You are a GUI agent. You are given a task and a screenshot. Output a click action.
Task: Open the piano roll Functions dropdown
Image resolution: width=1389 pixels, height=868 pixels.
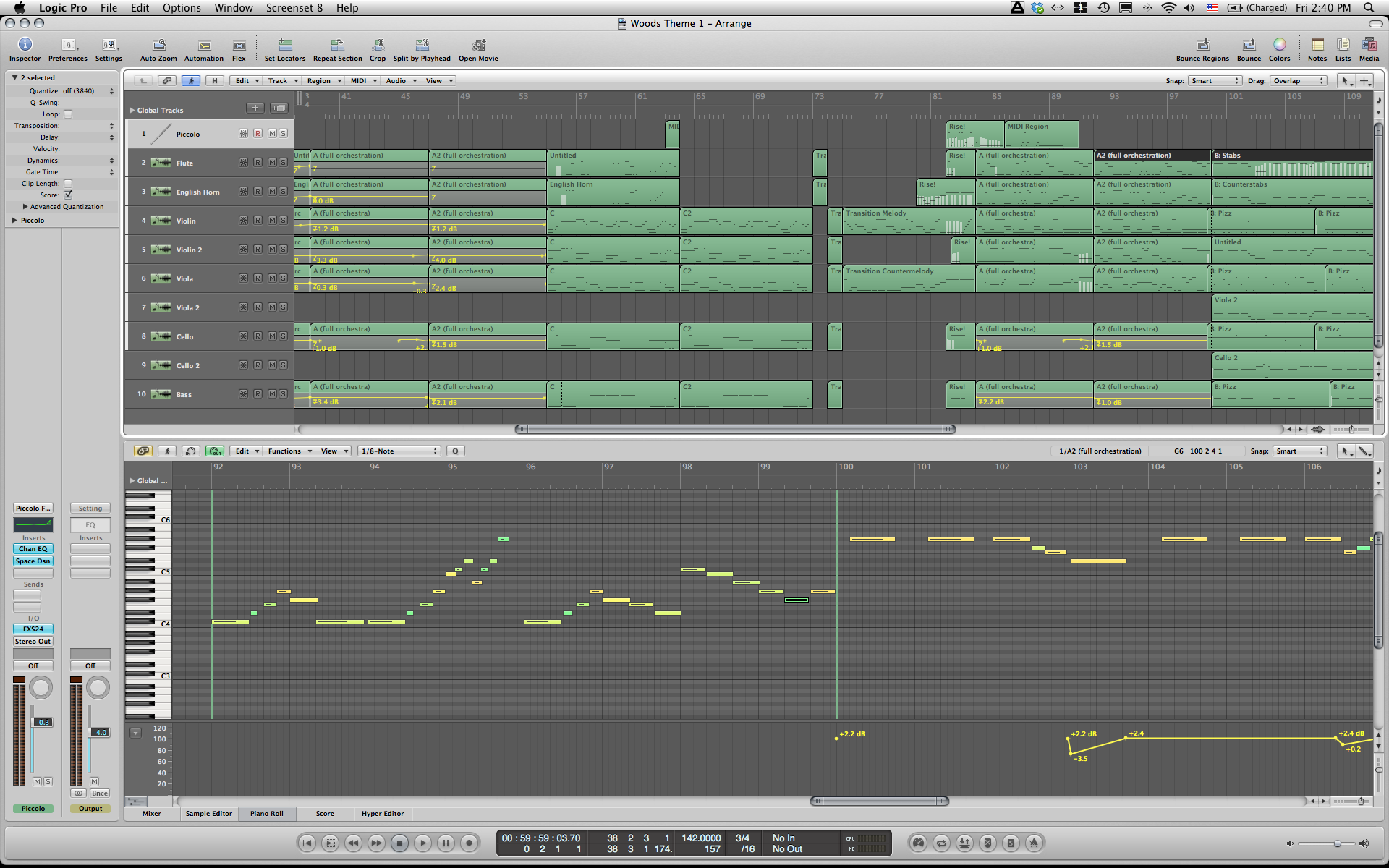(x=289, y=451)
